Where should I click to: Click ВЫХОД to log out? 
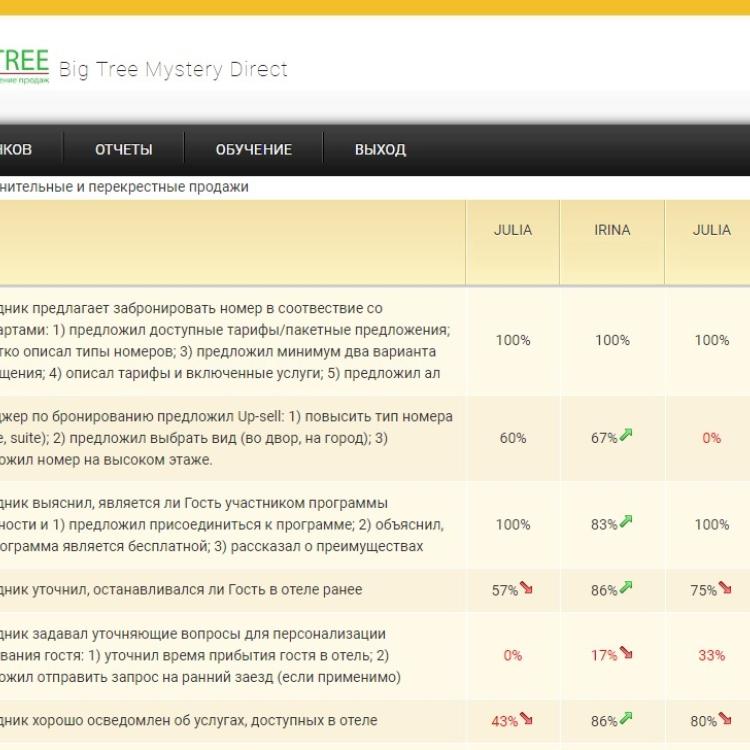[380, 150]
